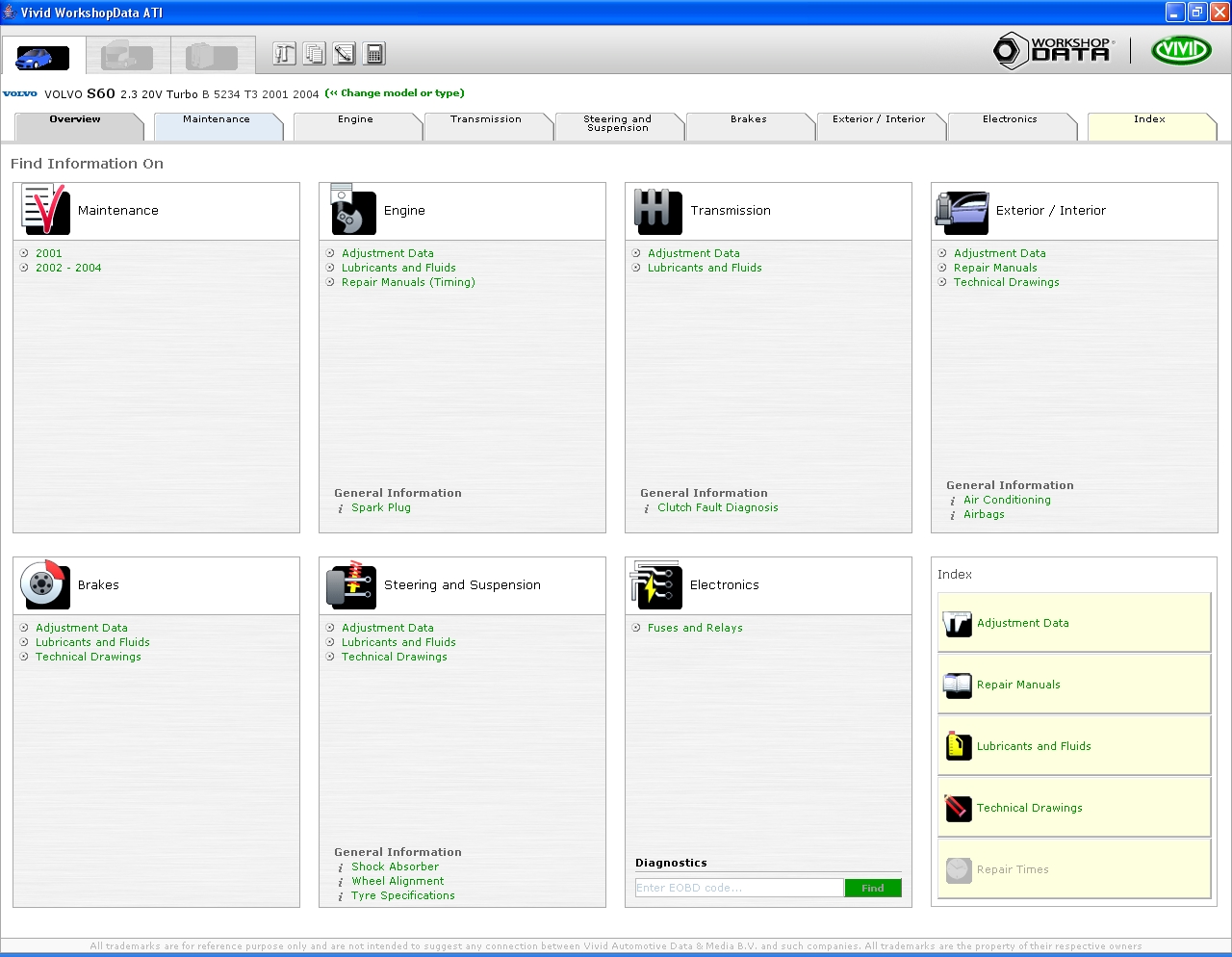
Task: Select the truck vehicle type icon
Action: tap(128, 56)
